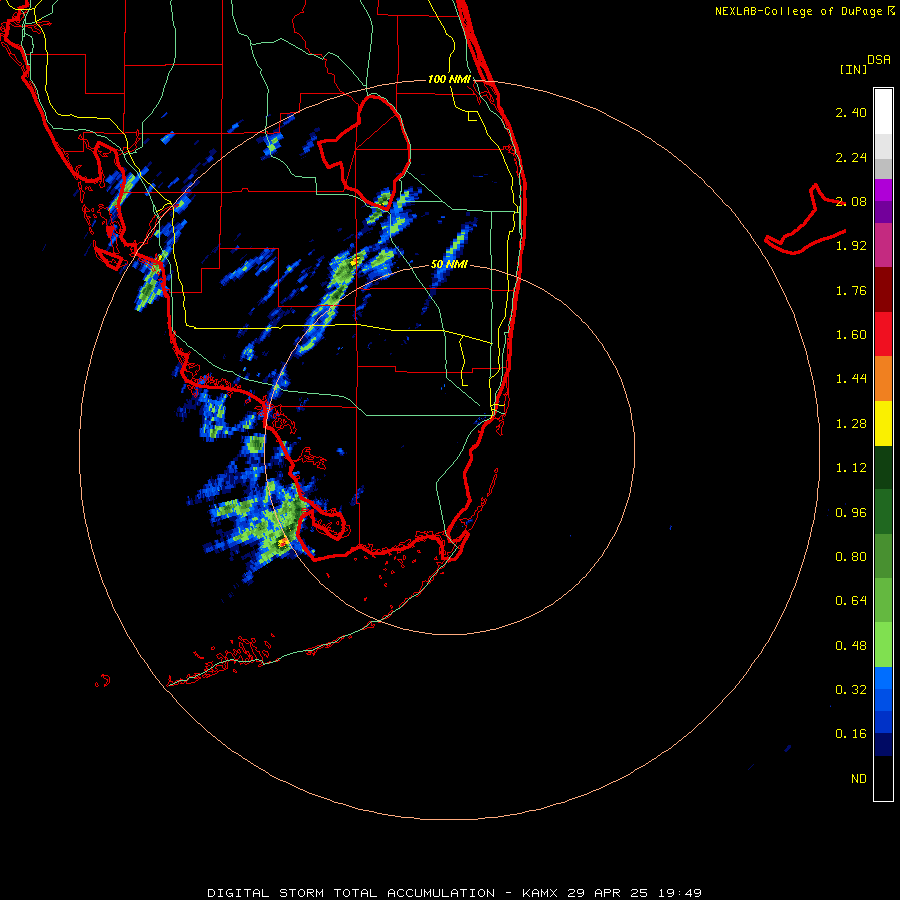Pick the bright red legend swatch
This screenshot has height=900, width=900.
tap(883, 335)
